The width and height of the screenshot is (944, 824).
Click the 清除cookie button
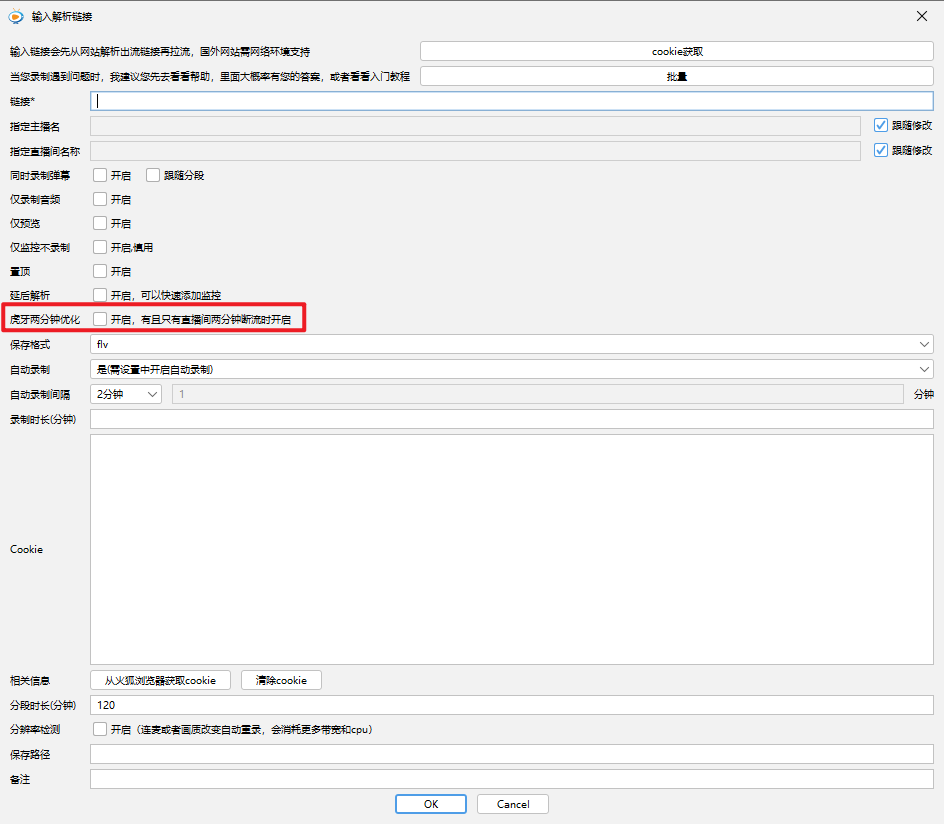point(281,679)
